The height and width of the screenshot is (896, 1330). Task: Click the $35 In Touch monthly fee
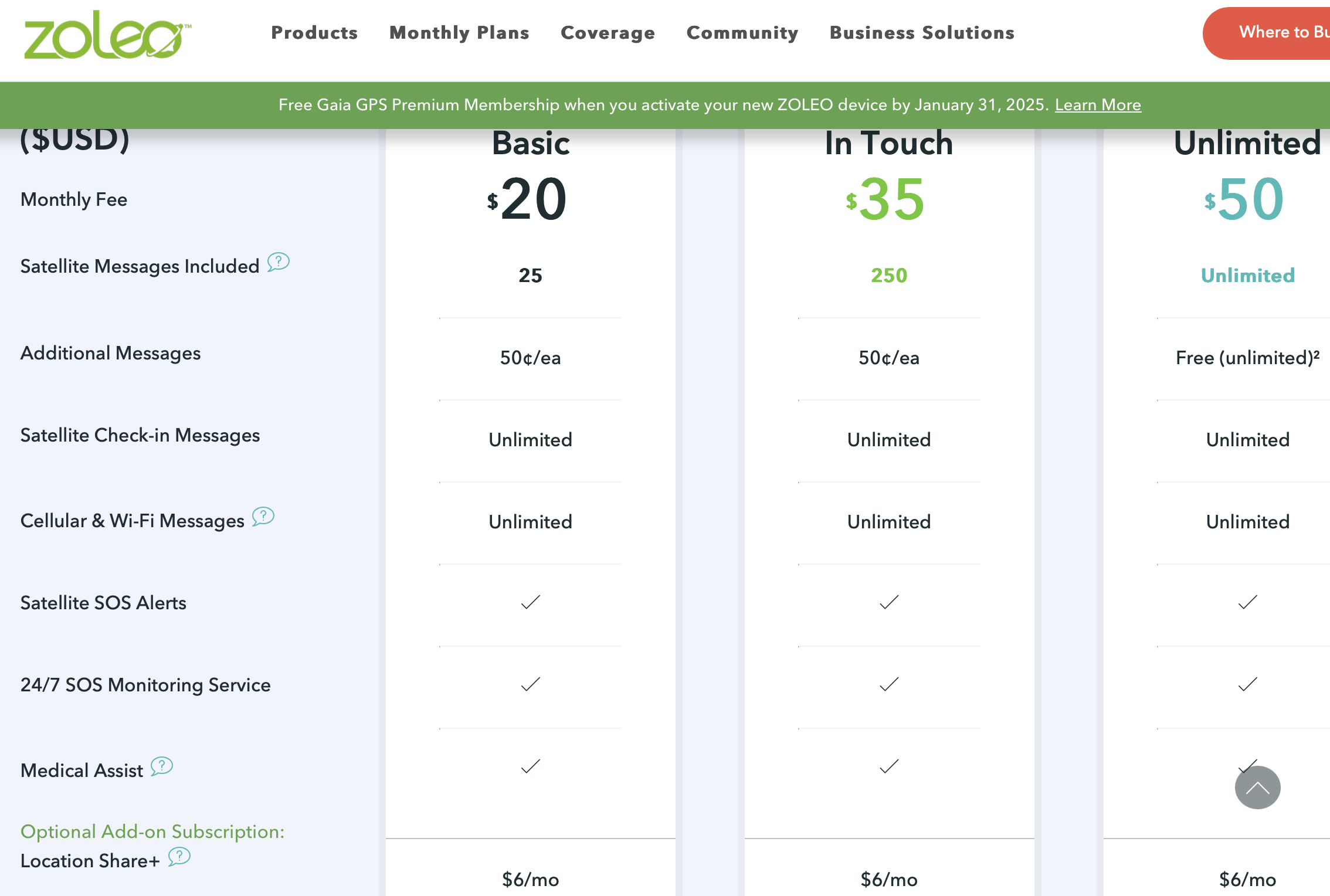click(885, 199)
